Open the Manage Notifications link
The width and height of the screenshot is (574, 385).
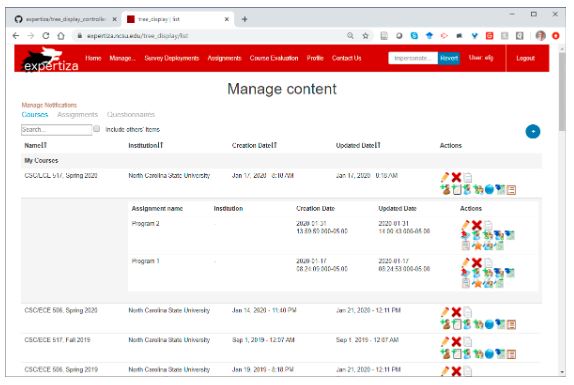tap(49, 105)
